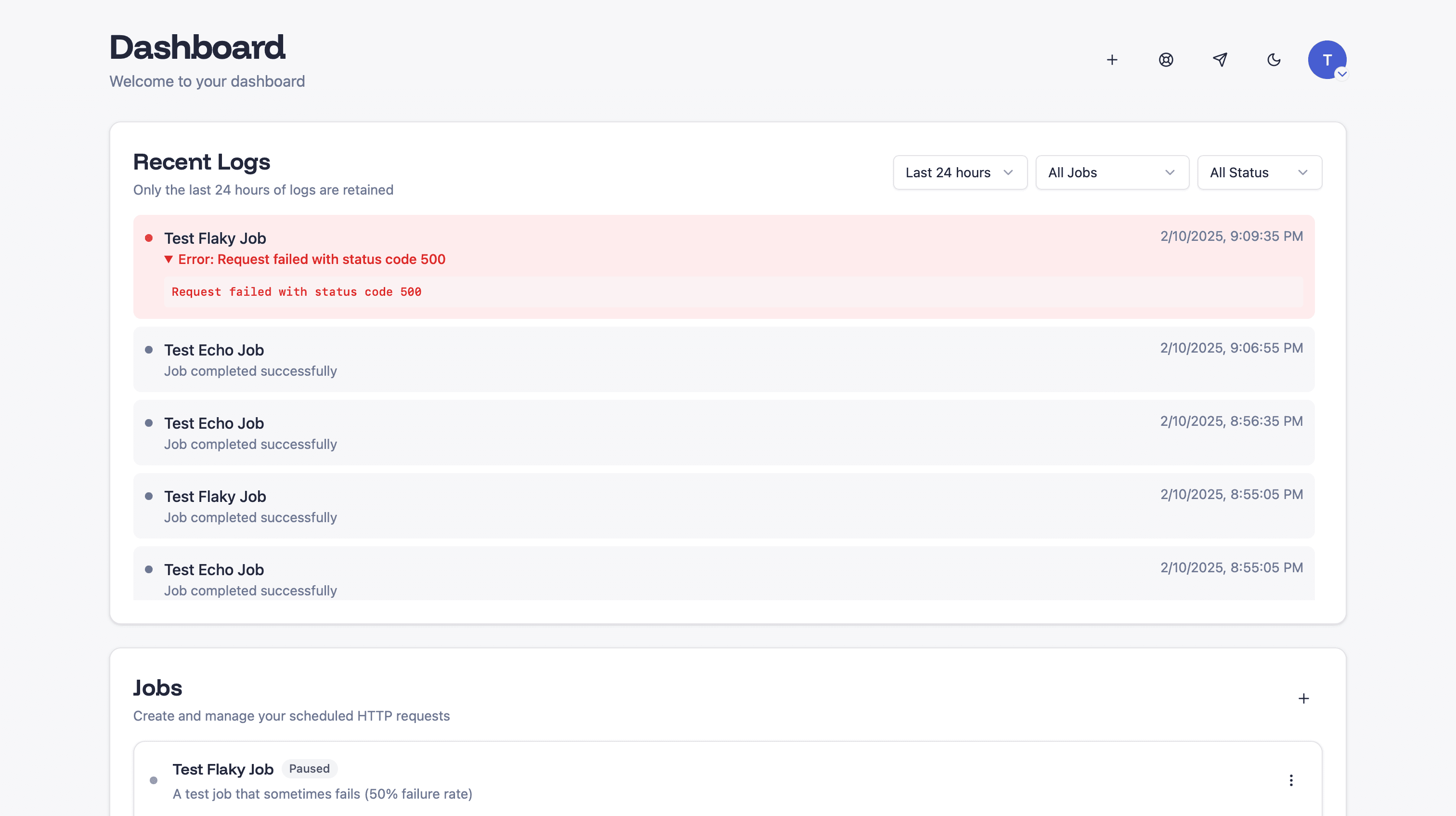Open the Test Flaky Job entry in Jobs
The width and height of the screenshot is (1456, 816).
pos(223,770)
